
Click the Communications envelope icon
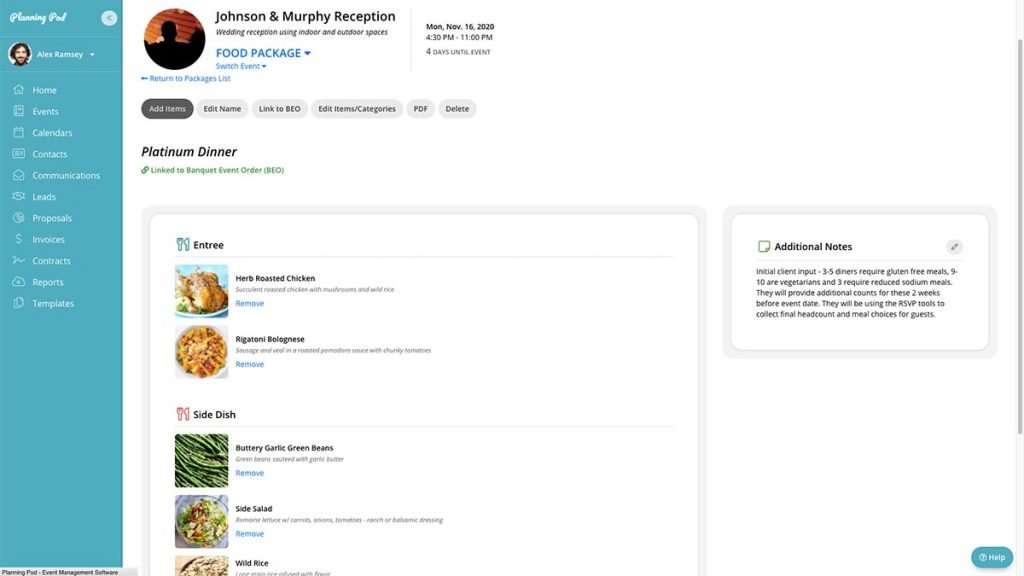click(x=18, y=175)
